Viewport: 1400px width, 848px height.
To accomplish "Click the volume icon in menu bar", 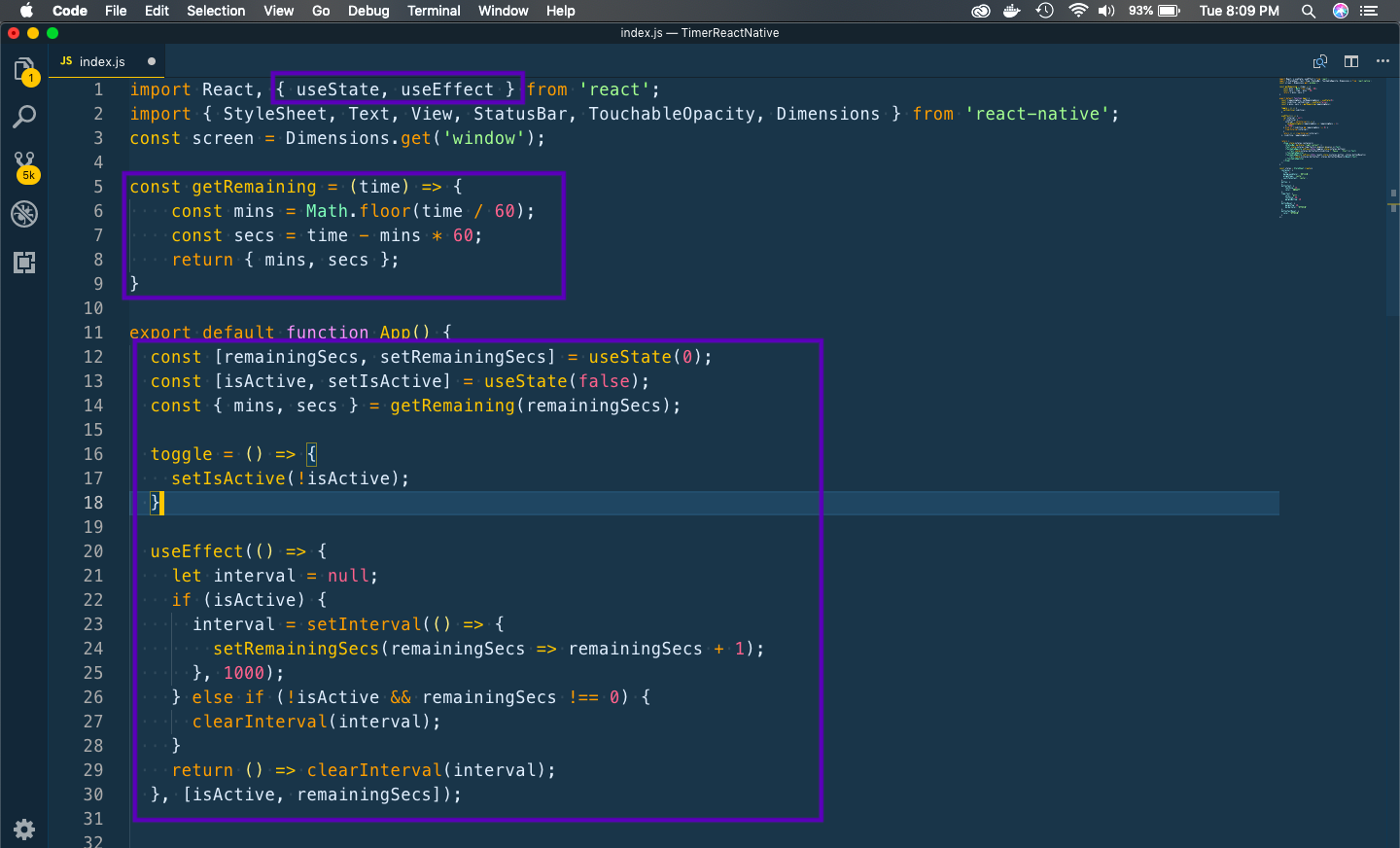I will coord(1106,11).
